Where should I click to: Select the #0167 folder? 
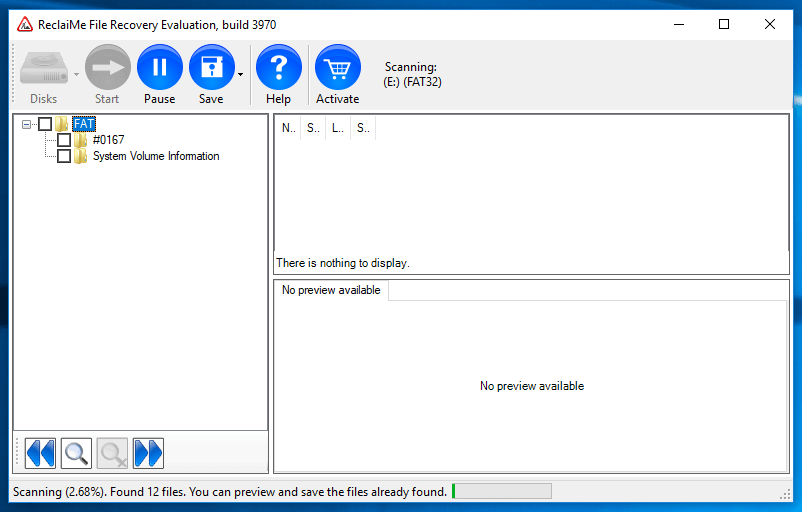108,140
